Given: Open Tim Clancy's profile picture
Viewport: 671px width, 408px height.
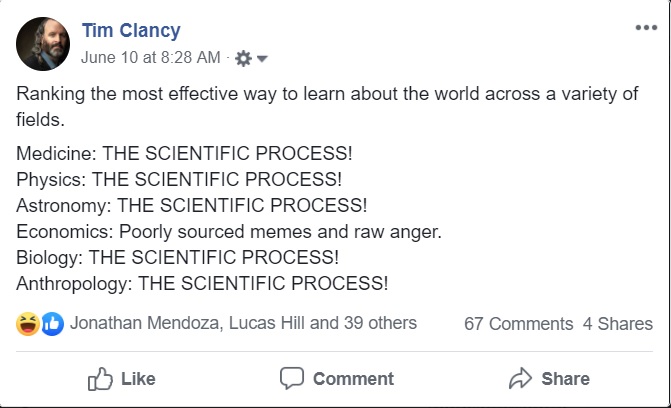Looking at the screenshot, I should coord(43,44).
